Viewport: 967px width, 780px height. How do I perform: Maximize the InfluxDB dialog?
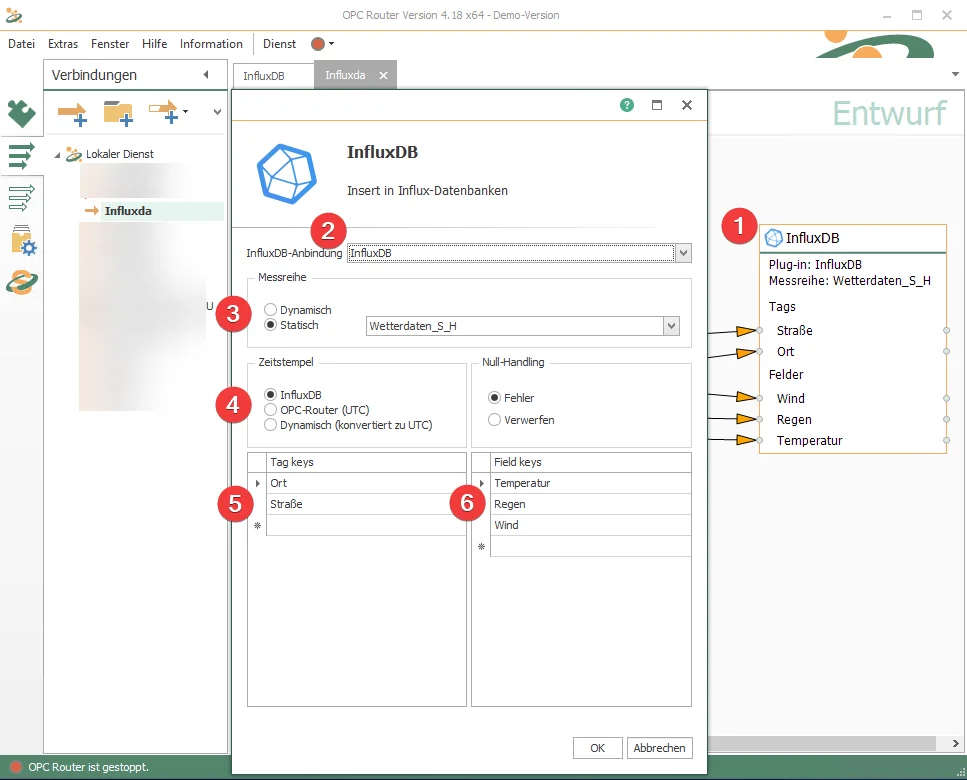tap(657, 105)
